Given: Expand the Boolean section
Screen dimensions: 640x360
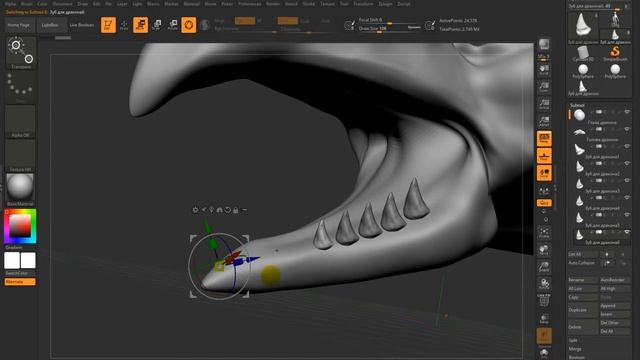Looking at the screenshot, I should click(x=577, y=357).
